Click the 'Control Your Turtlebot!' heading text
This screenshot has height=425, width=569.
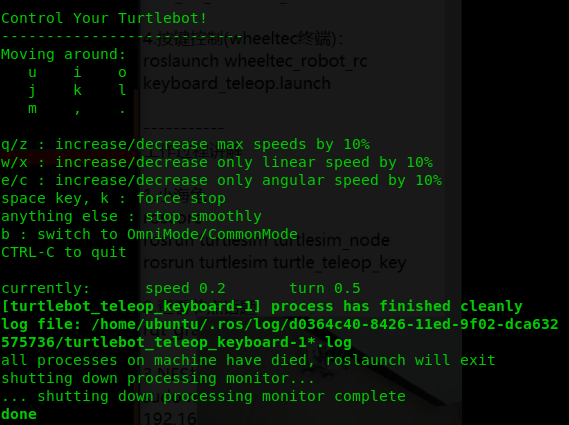pos(104,18)
